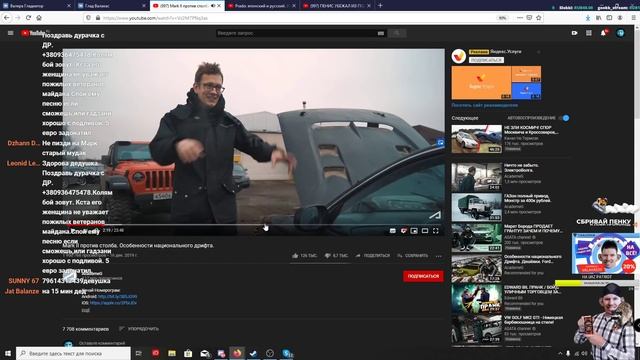Bookmark this page with the star icon
This screenshot has height=360, width=640.
point(539,18)
